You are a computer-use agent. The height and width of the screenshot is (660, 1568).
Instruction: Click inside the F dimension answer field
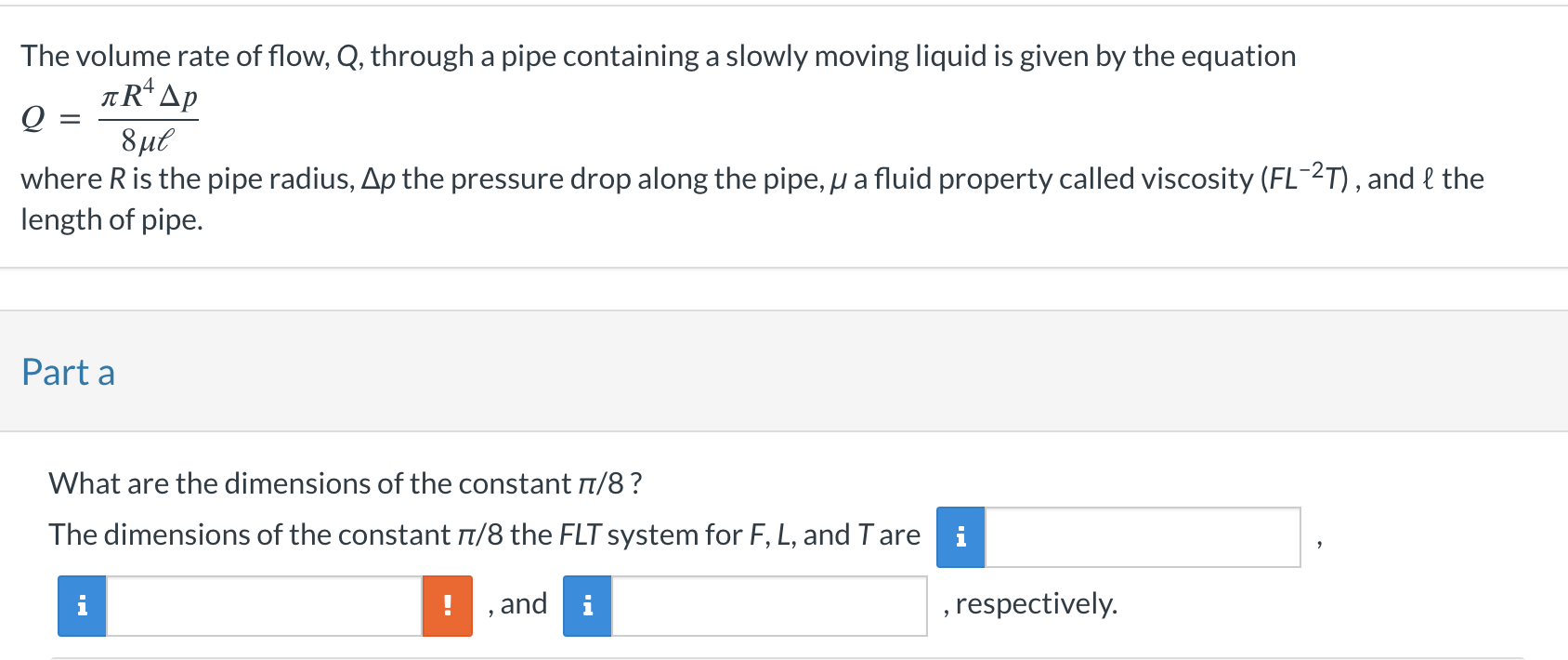tap(1143, 536)
